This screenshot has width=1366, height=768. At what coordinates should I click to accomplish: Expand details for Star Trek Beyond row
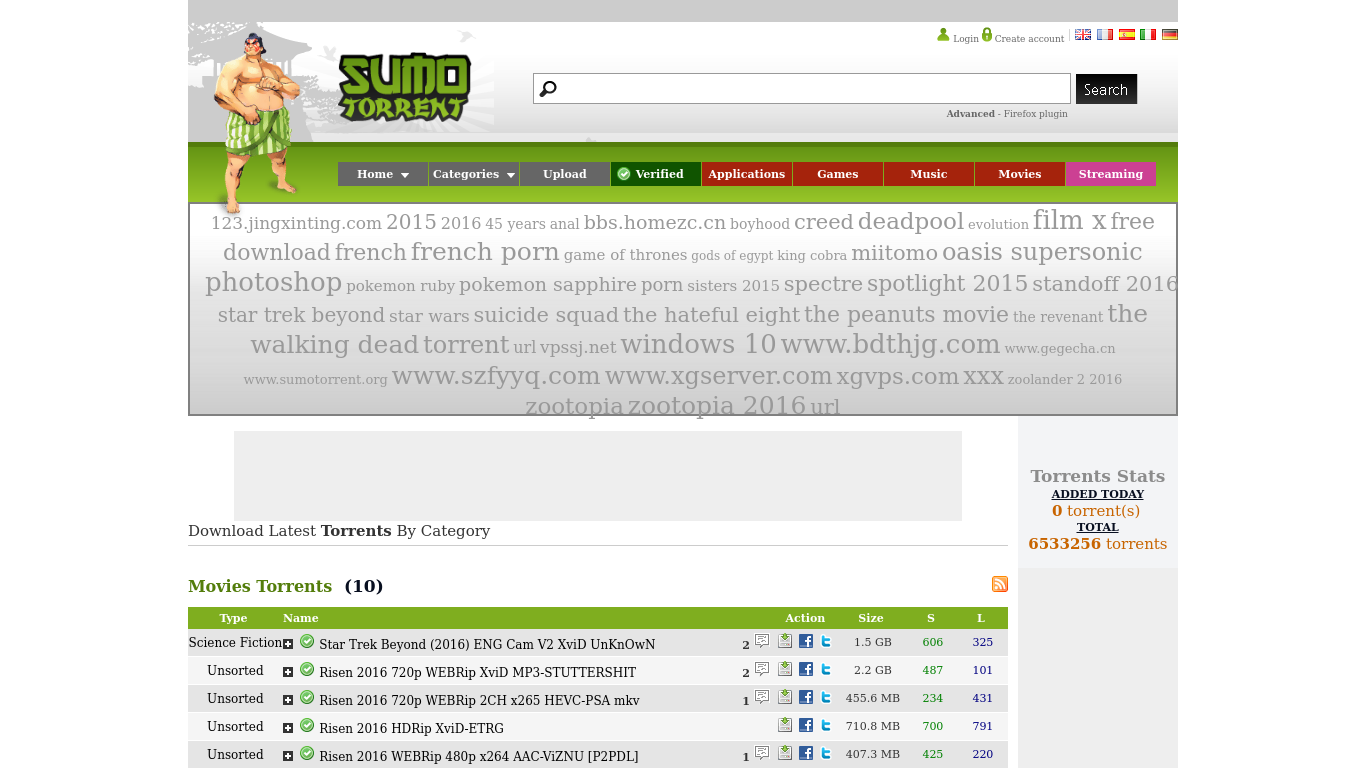click(x=288, y=644)
